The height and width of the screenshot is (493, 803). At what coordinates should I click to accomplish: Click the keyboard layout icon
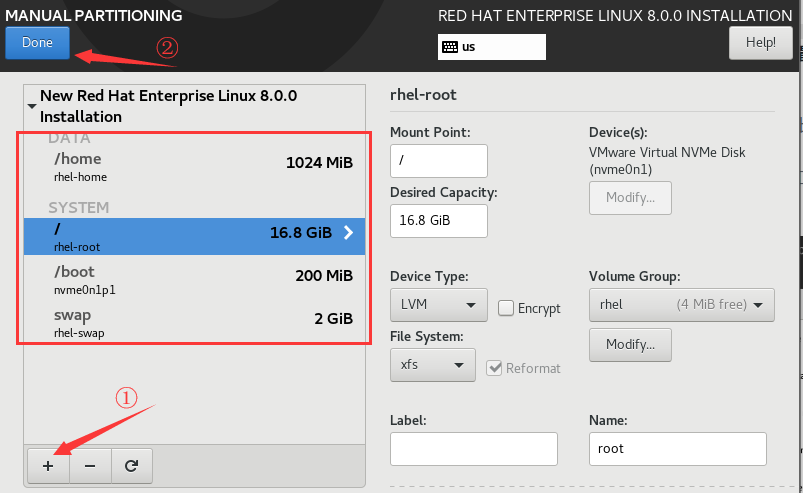(450, 47)
